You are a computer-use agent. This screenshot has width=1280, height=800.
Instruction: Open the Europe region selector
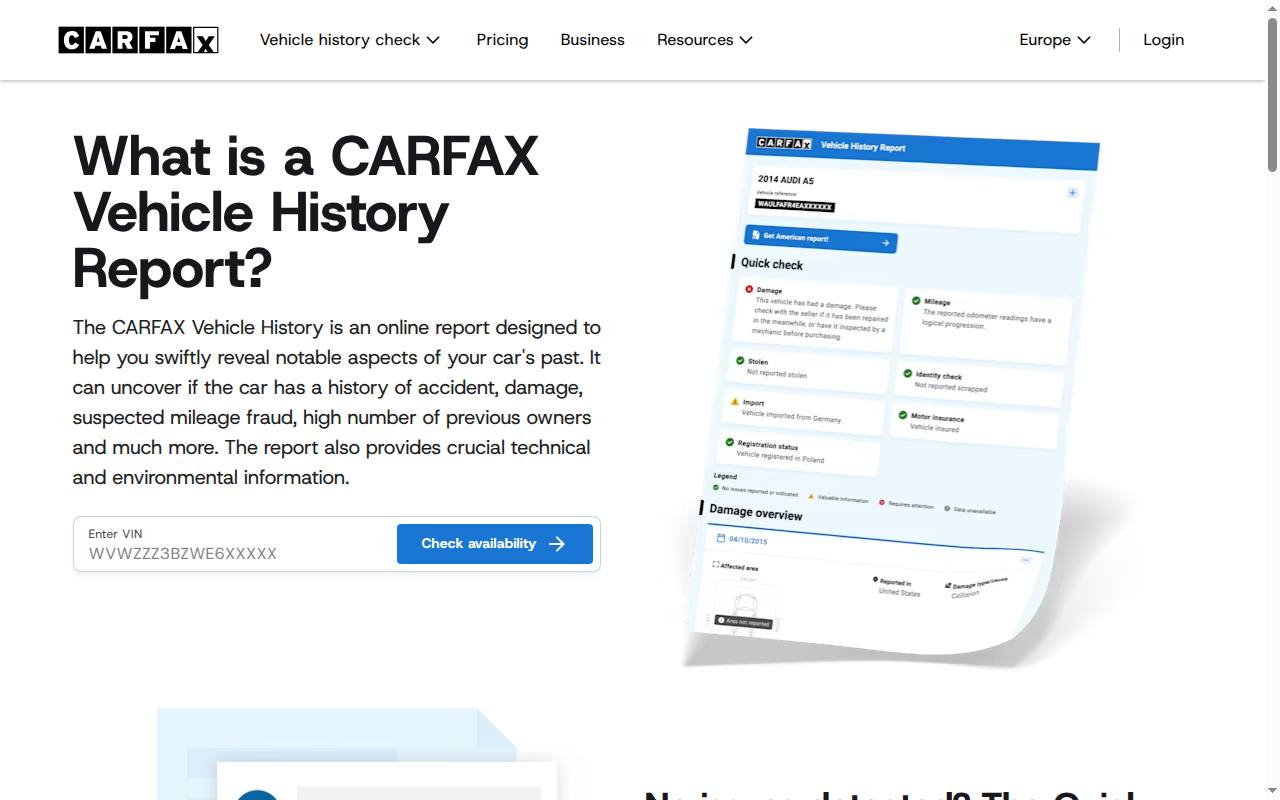(1055, 40)
